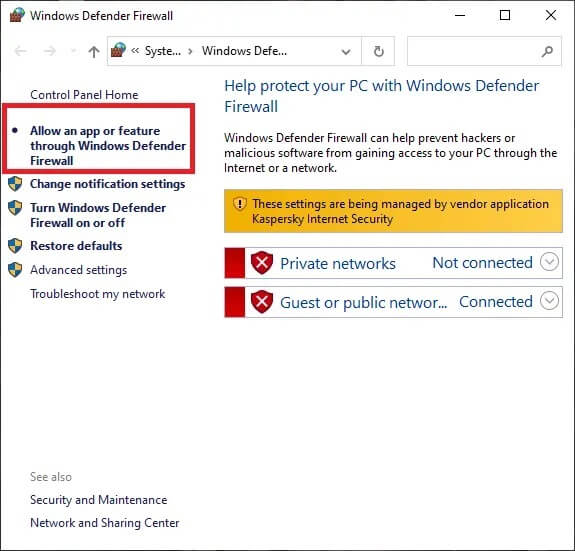
Task: Go up one level with Up arrow
Action: tap(94, 51)
